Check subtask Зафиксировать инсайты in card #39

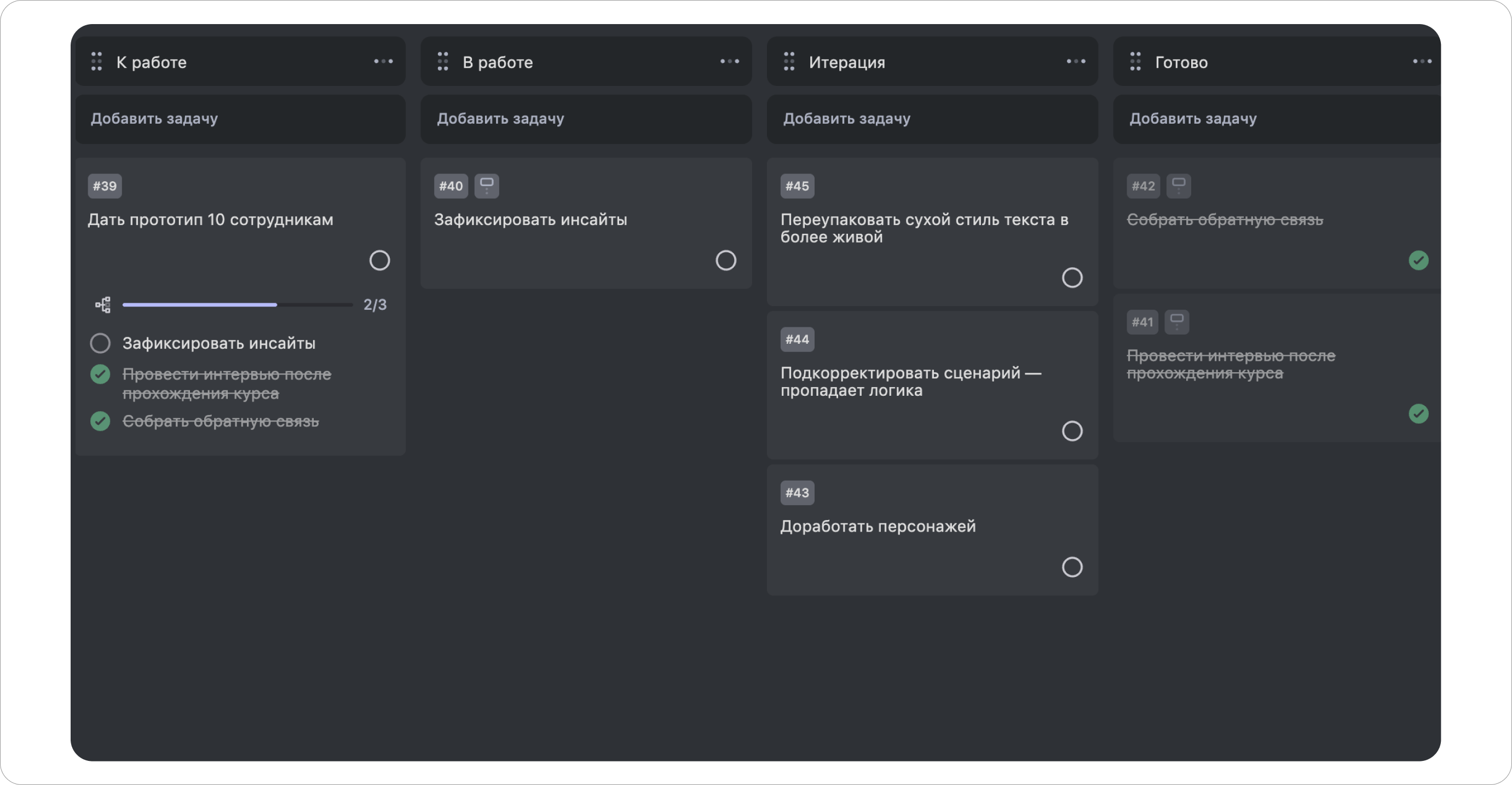point(100,343)
